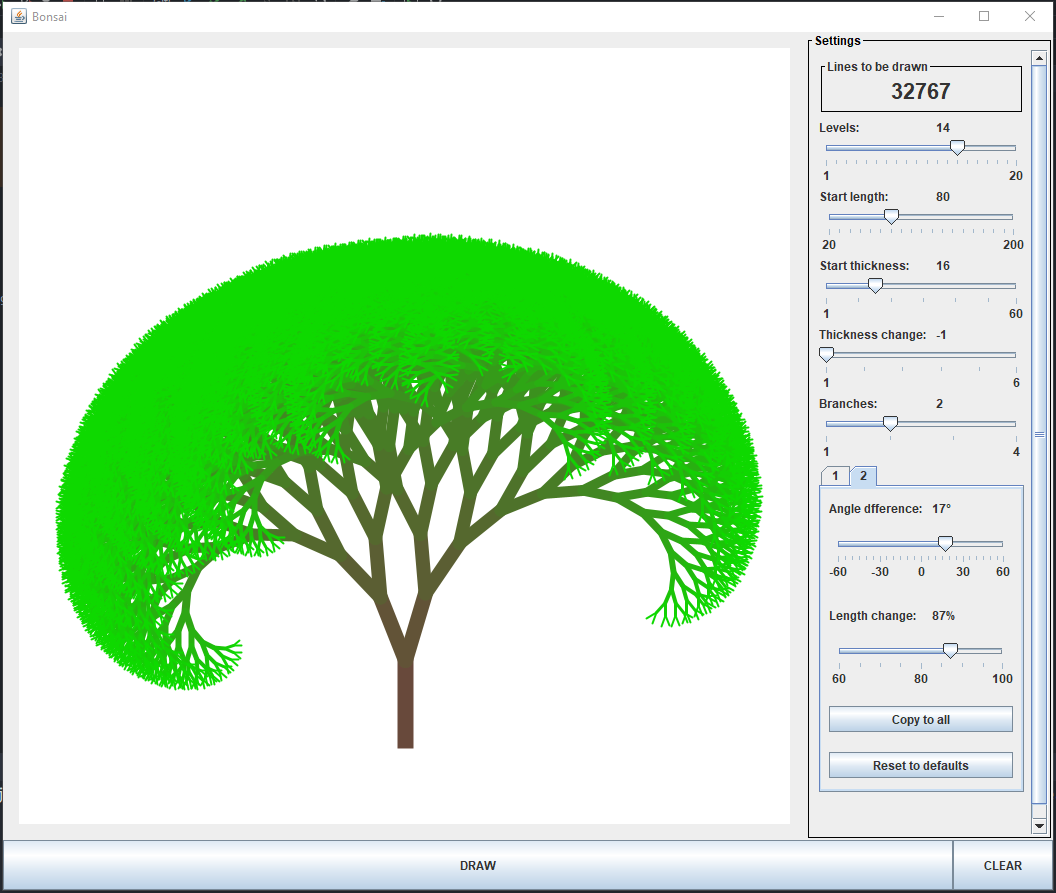1056x893 pixels.
Task: Click the Start thickness value 16
Action: point(943,265)
